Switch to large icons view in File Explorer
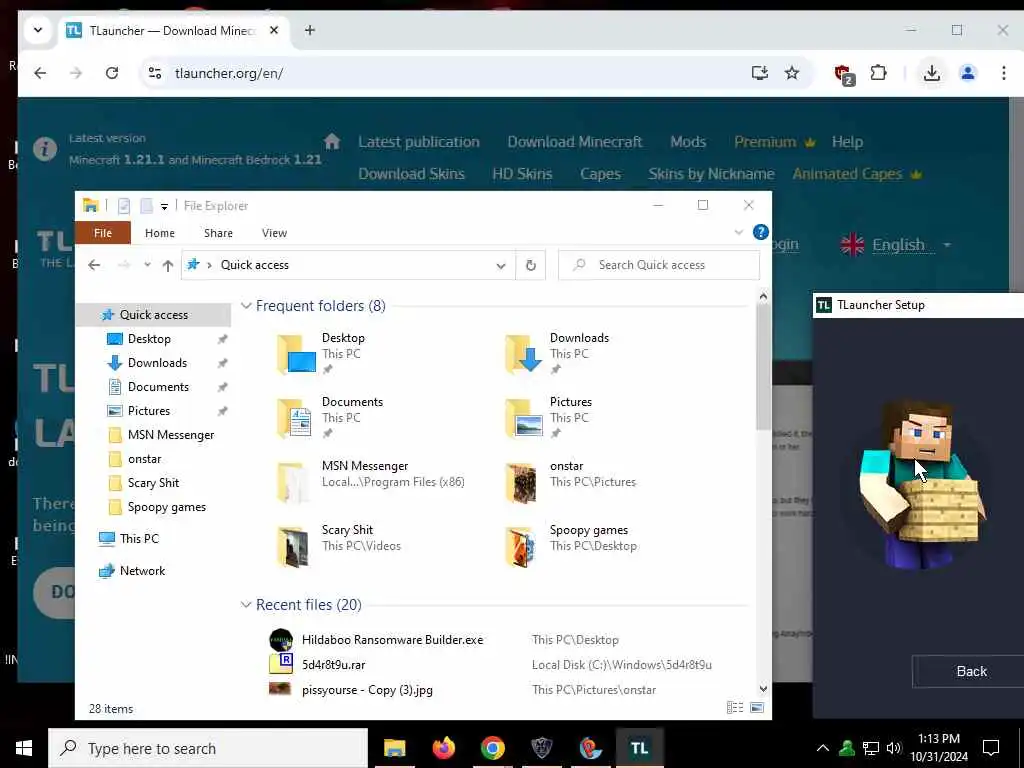This screenshot has width=1024, height=768. [x=757, y=707]
